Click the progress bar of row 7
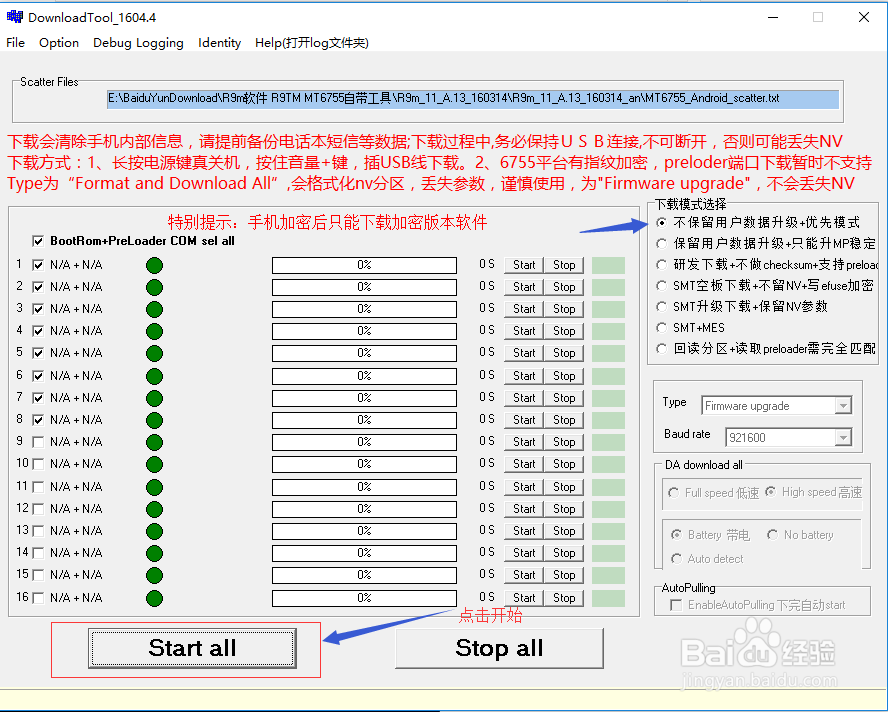Viewport: 888px width, 712px height. point(364,398)
